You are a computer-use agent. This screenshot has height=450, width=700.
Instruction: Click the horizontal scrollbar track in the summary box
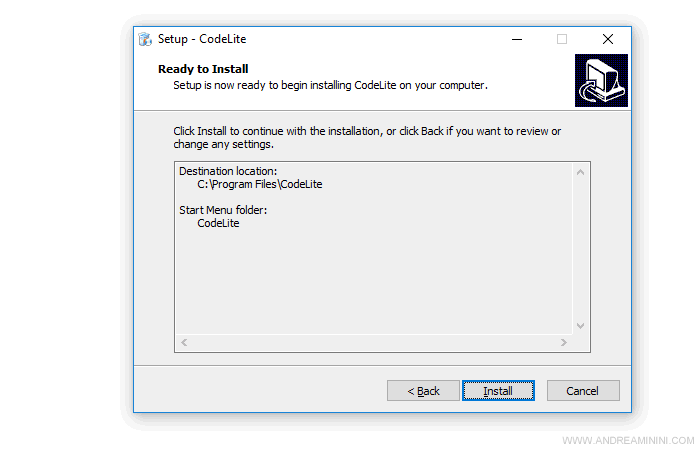pyautogui.click(x=372, y=343)
